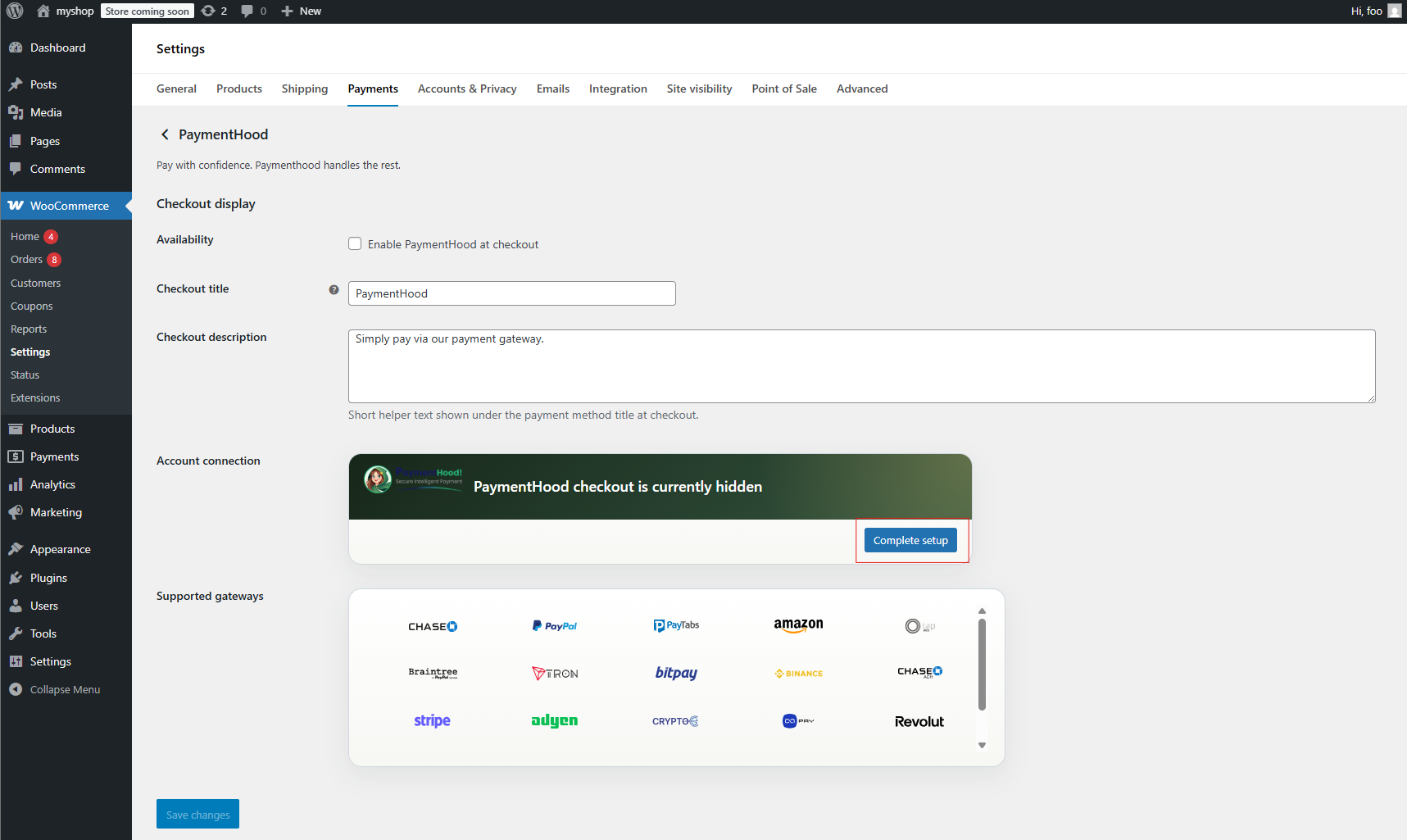Switch to the Emails tab
The height and width of the screenshot is (840, 1407).
(553, 89)
